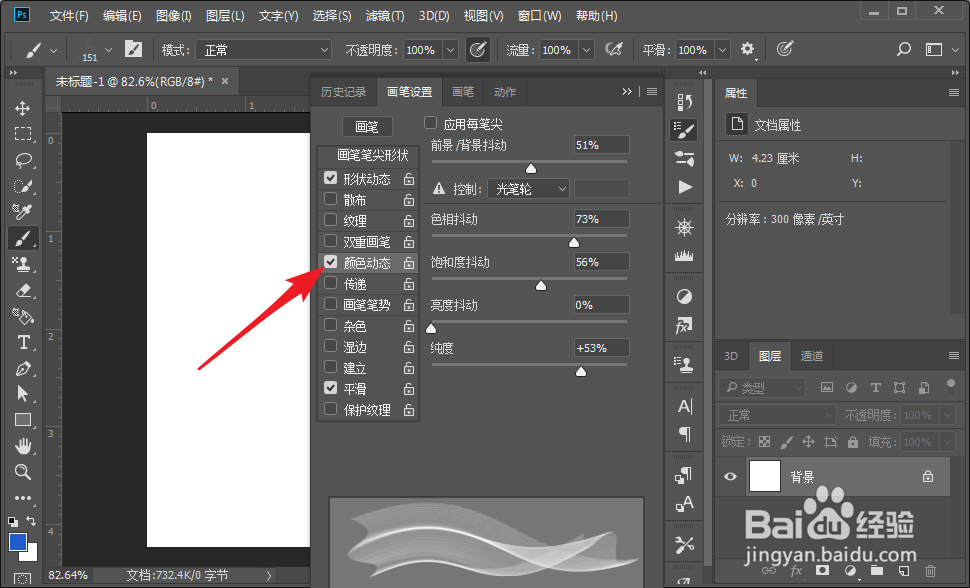Viewport: 970px width, 588px height.
Task: Switch to the 历史记录 panel tab
Action: point(344,91)
